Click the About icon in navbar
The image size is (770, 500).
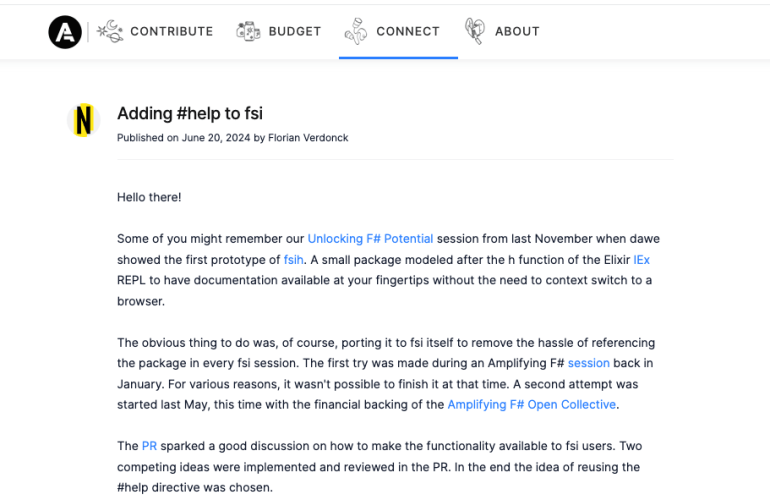click(475, 31)
